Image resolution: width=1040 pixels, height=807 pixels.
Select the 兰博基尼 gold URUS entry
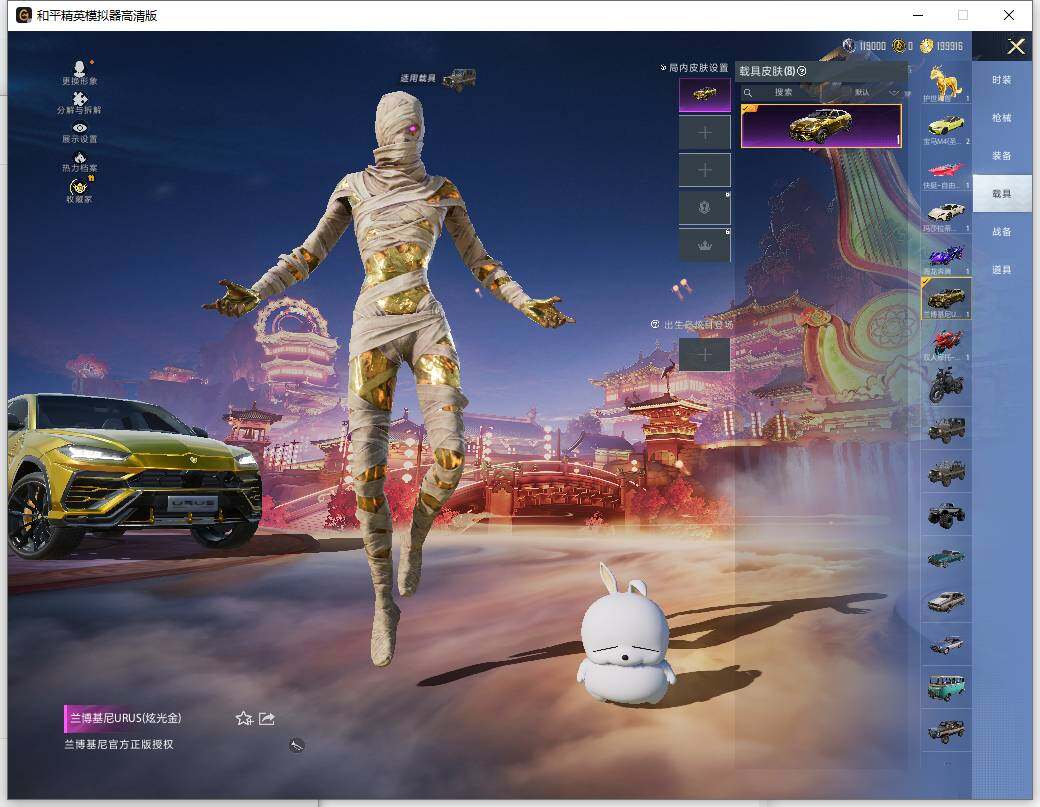tap(946, 299)
